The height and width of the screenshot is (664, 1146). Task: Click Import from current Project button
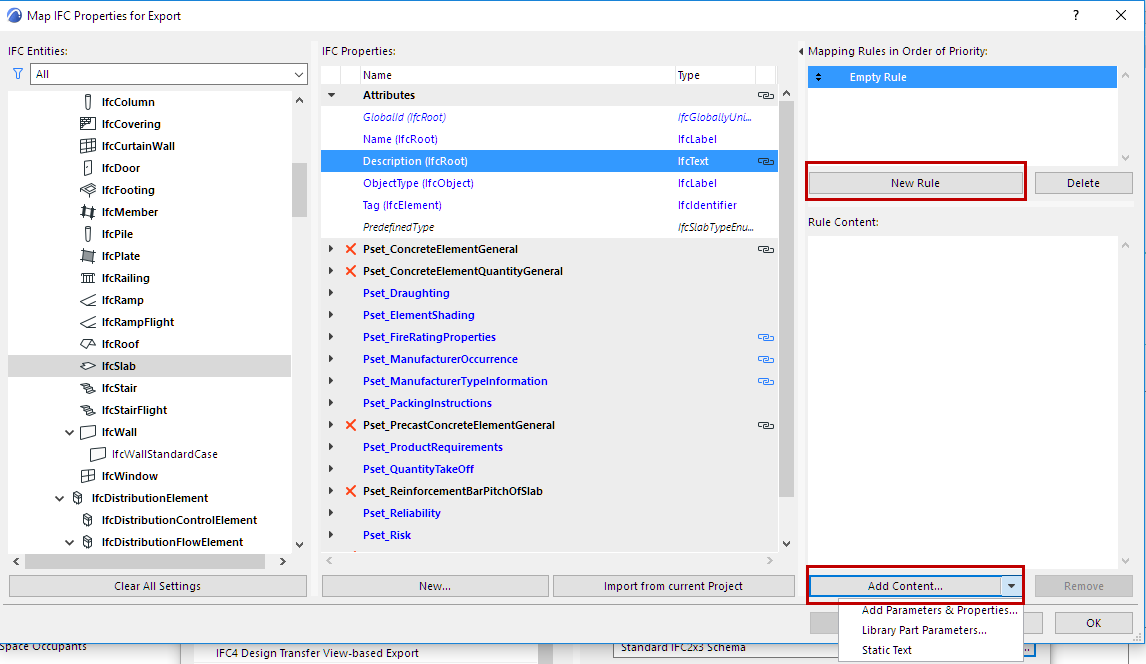click(x=673, y=586)
